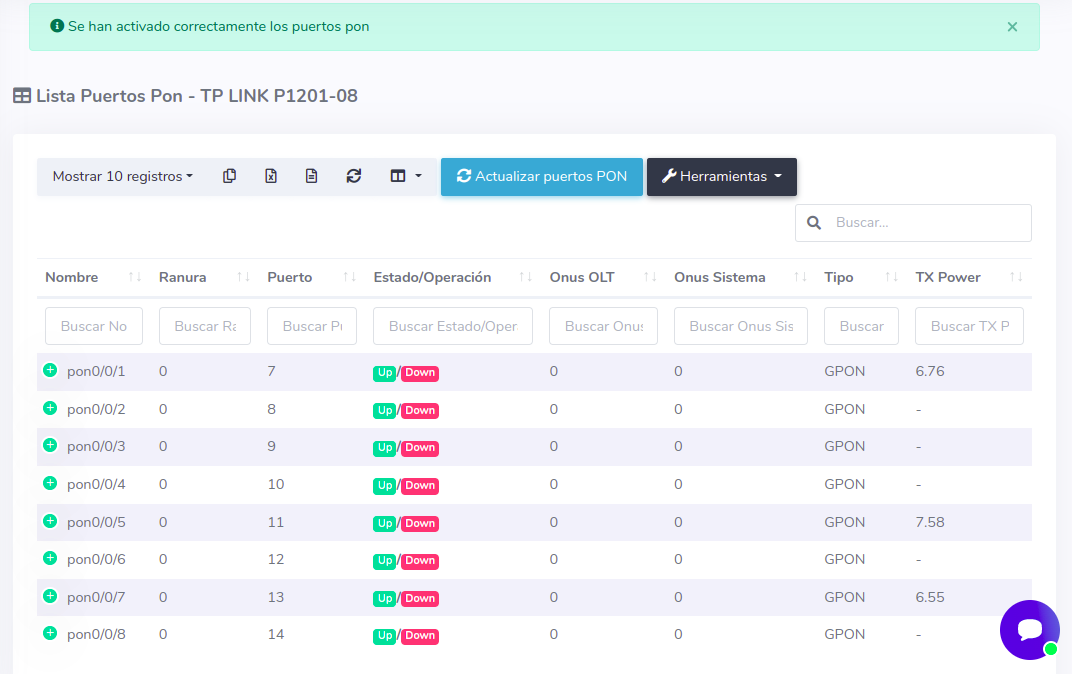The width and height of the screenshot is (1072, 674).
Task: Click Actualizar puertos PON button
Action: 541,176
